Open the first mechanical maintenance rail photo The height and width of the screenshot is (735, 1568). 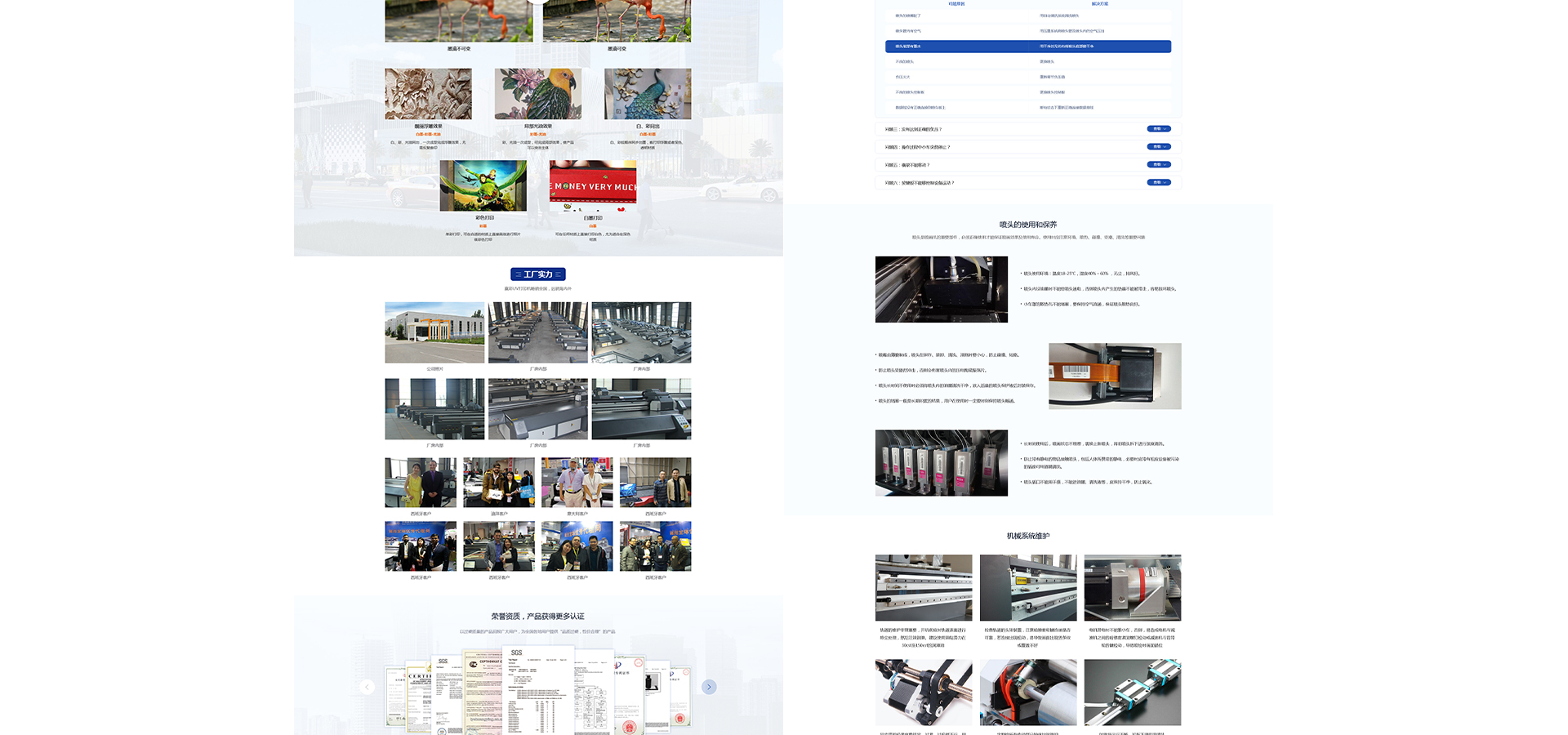[924, 588]
